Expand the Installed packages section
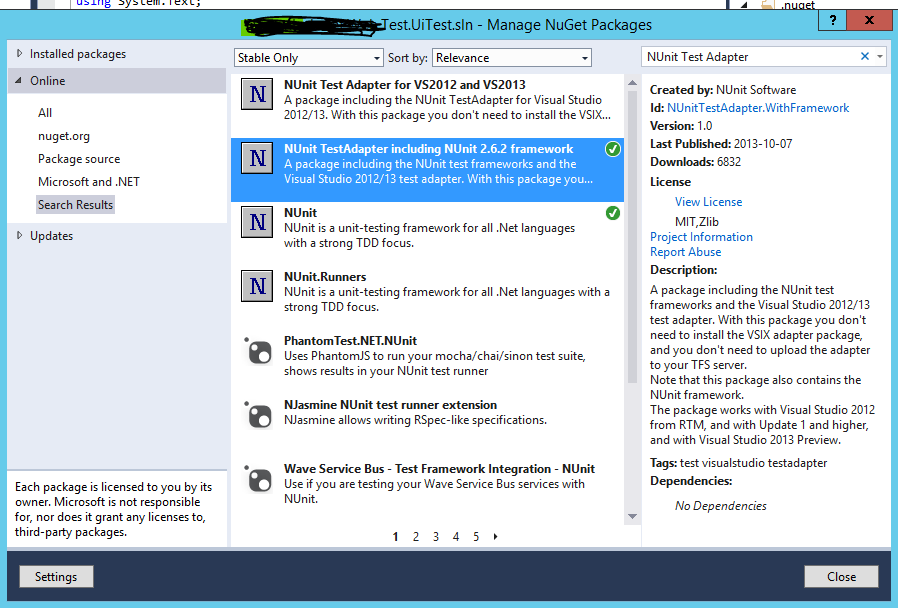 click(19, 53)
